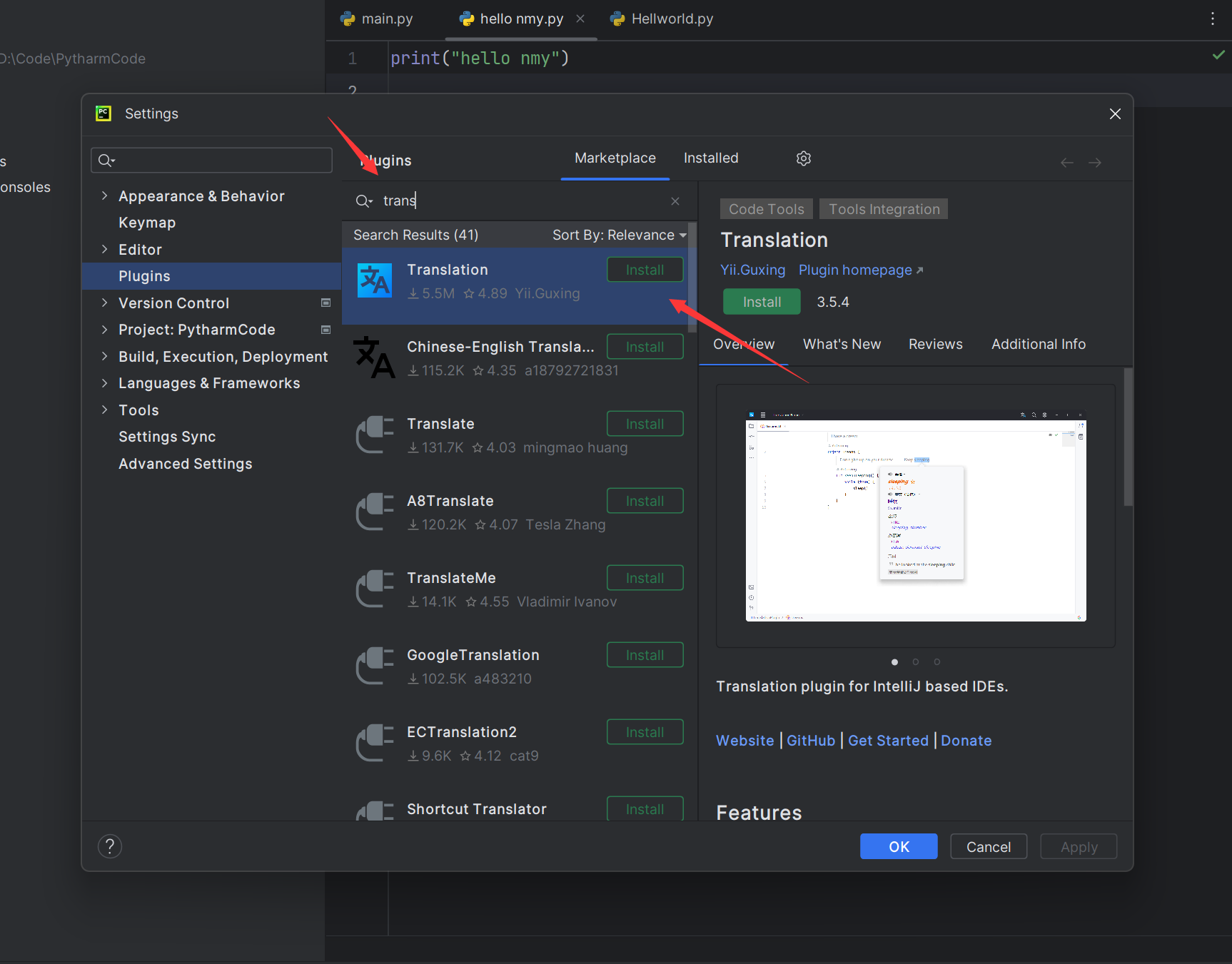The height and width of the screenshot is (964, 1232).
Task: Click the Translation plugin icon
Action: tap(375, 281)
